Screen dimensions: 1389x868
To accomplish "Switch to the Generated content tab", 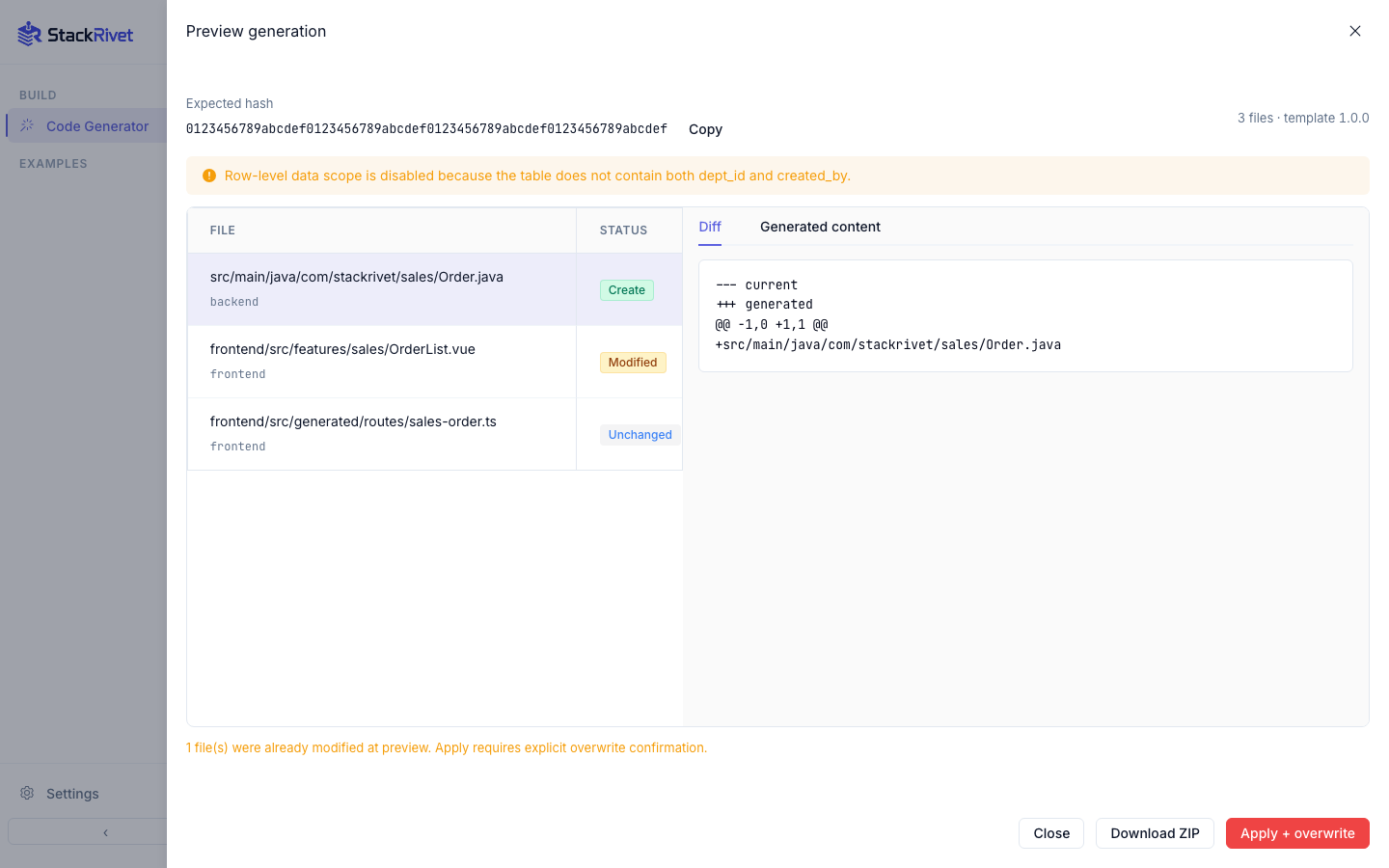I will tap(820, 227).
